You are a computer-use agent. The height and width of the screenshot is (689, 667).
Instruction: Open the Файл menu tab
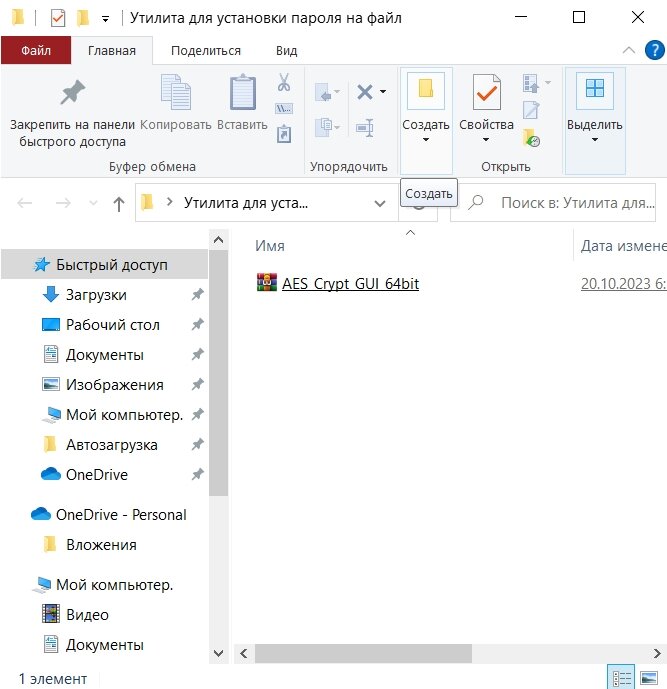pyautogui.click(x=36, y=51)
